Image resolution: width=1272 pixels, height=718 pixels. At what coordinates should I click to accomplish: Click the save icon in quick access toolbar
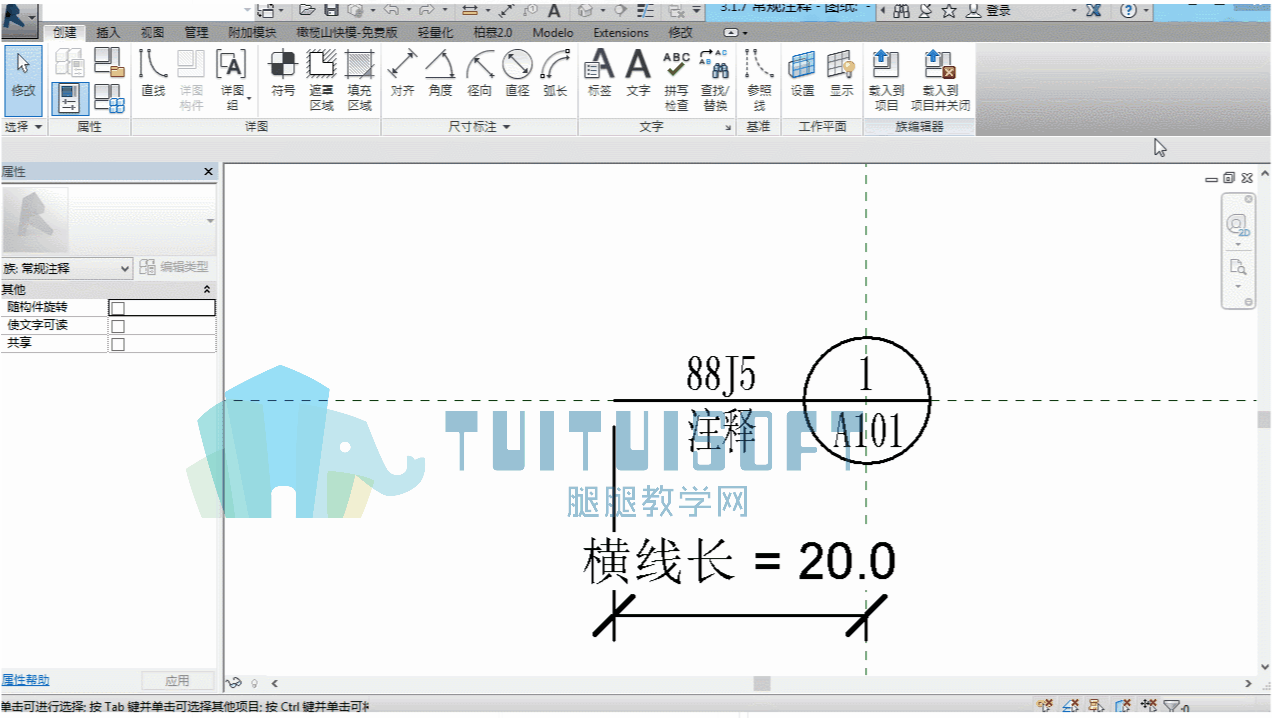click(330, 10)
